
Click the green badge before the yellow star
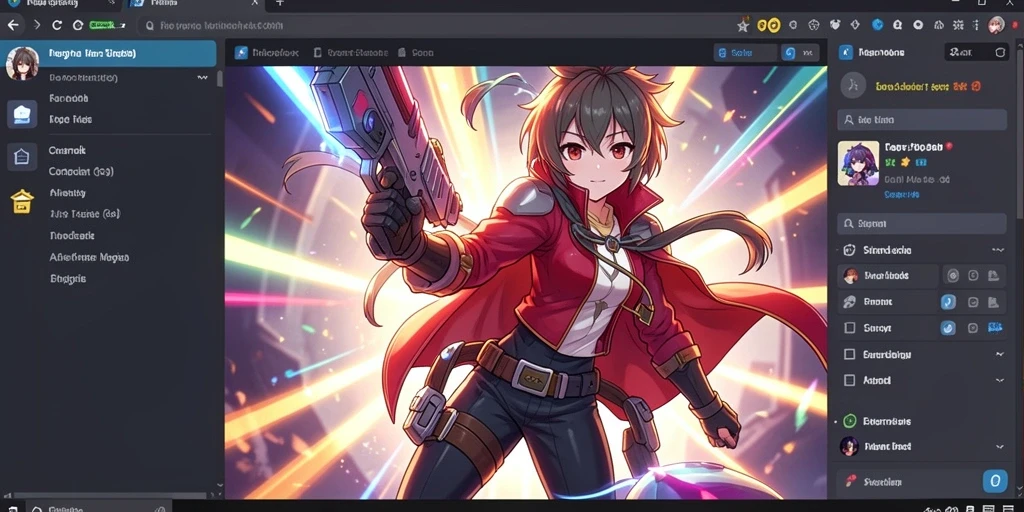click(889, 162)
